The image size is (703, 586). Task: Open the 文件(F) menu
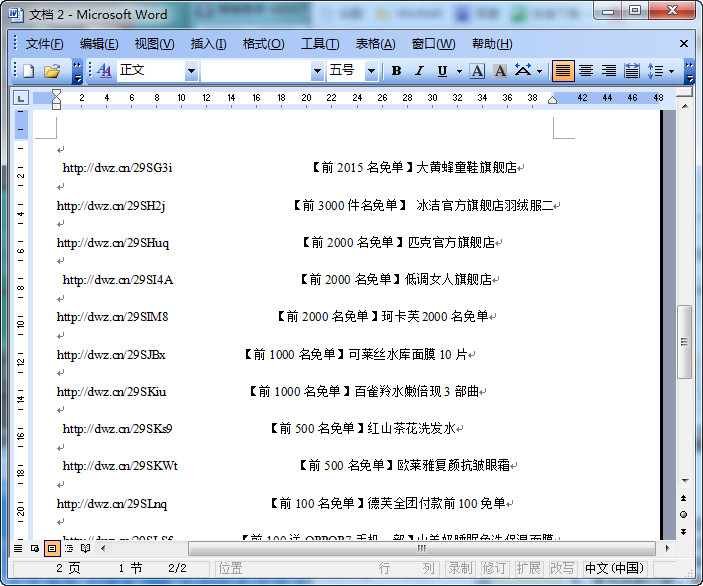(x=44, y=44)
